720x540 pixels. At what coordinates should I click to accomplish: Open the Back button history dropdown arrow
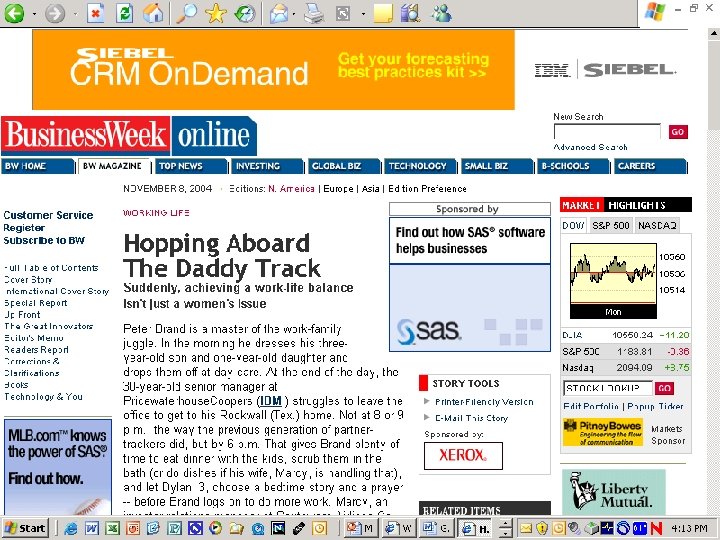pyautogui.click(x=34, y=14)
